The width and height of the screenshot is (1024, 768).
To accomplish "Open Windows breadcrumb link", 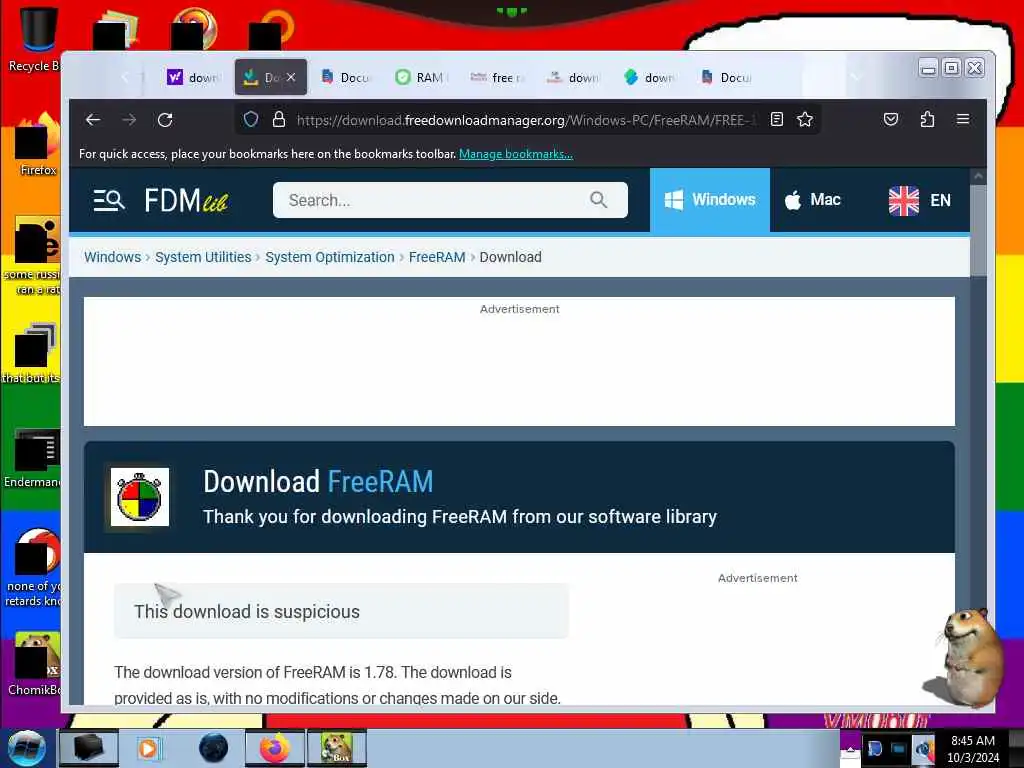I will coord(112,257).
